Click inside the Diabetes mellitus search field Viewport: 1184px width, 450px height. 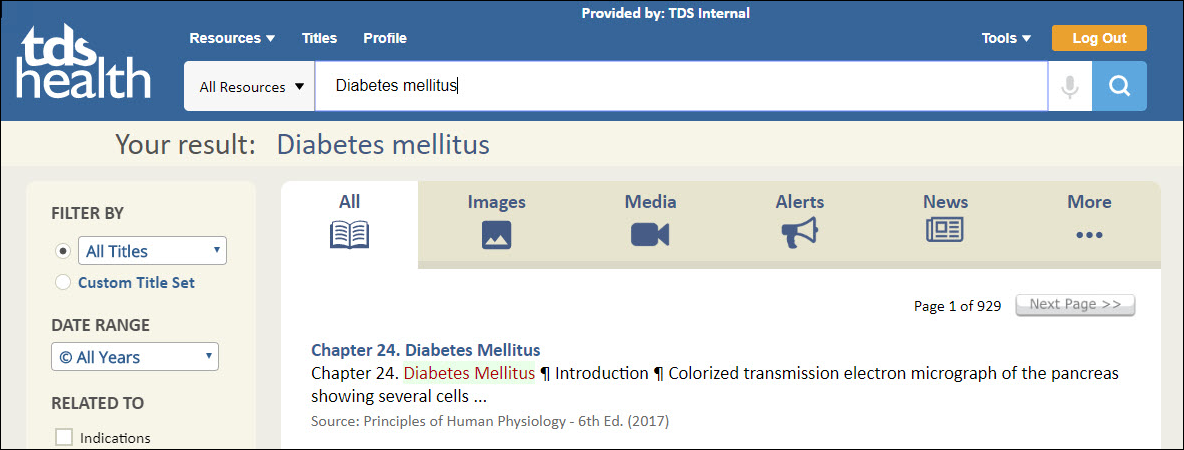click(x=680, y=87)
